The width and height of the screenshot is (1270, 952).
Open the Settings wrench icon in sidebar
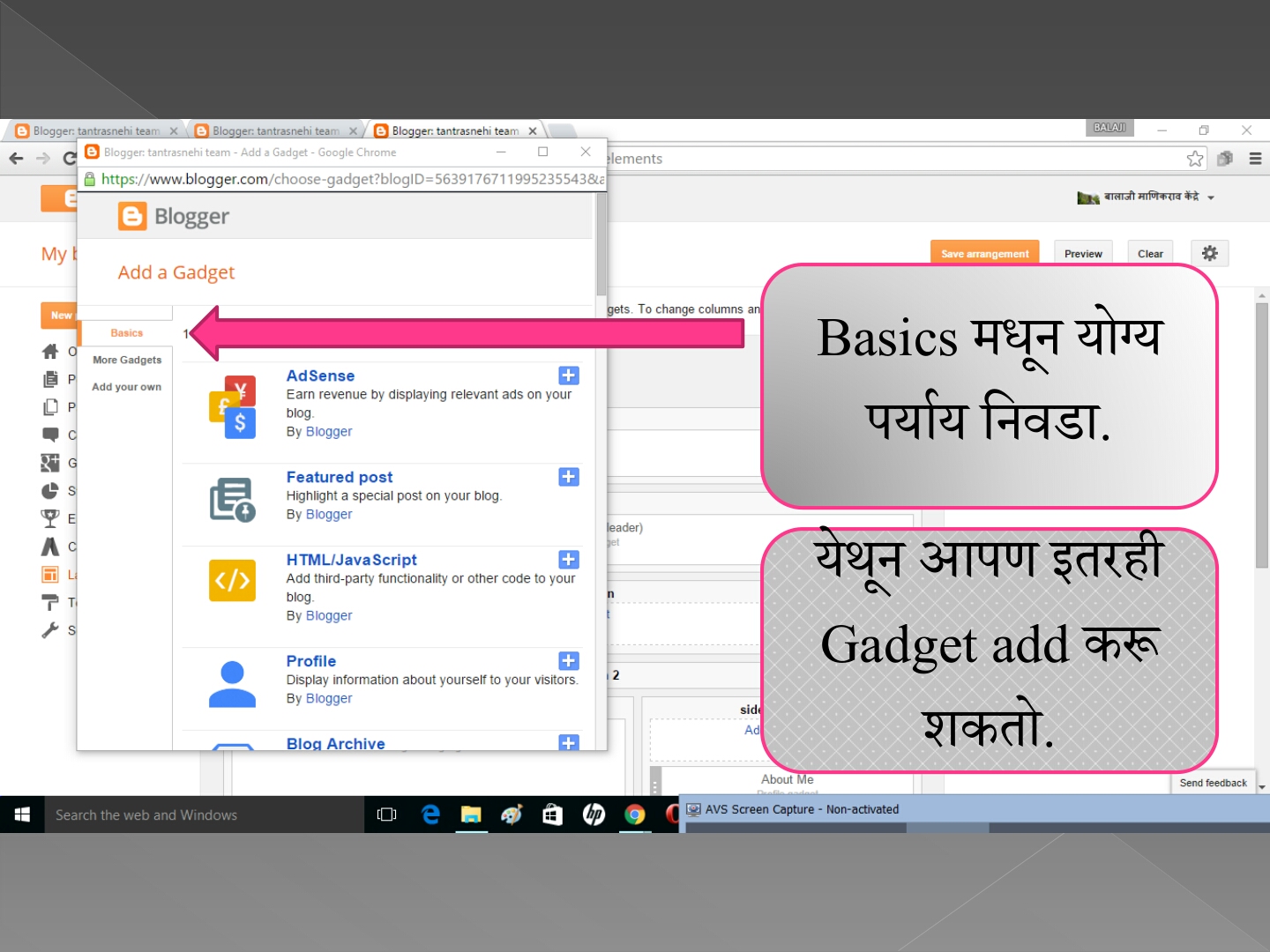coord(50,630)
